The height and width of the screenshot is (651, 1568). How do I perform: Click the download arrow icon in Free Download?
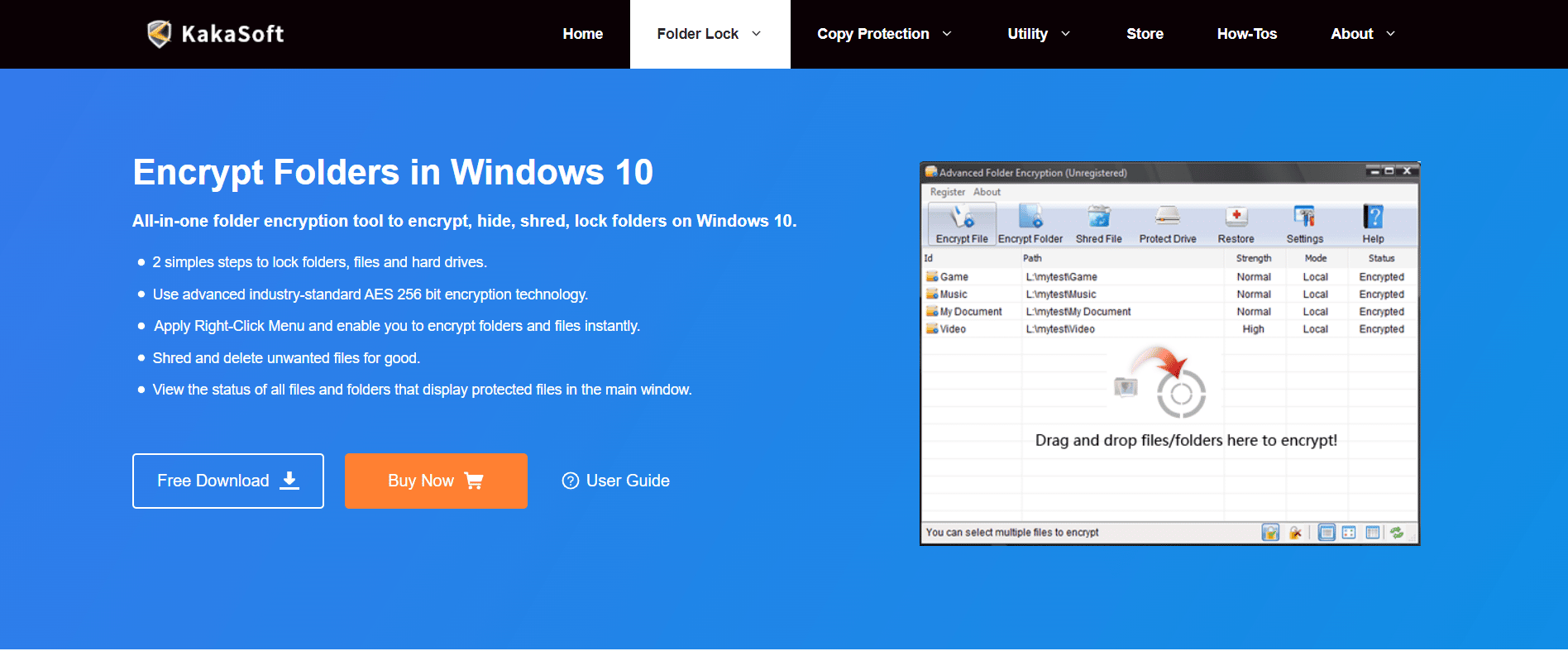(x=289, y=481)
